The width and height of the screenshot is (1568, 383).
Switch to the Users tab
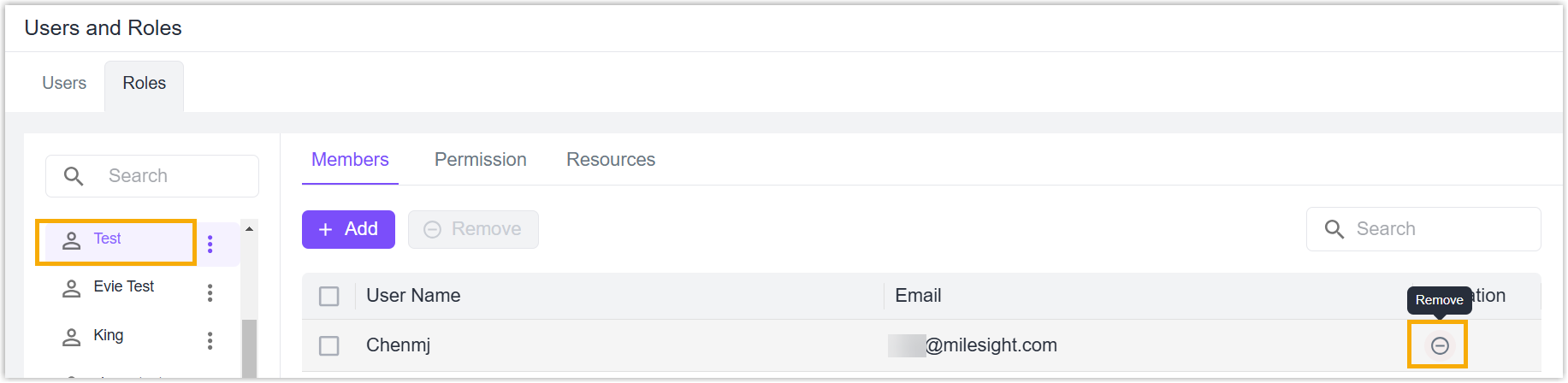click(64, 83)
